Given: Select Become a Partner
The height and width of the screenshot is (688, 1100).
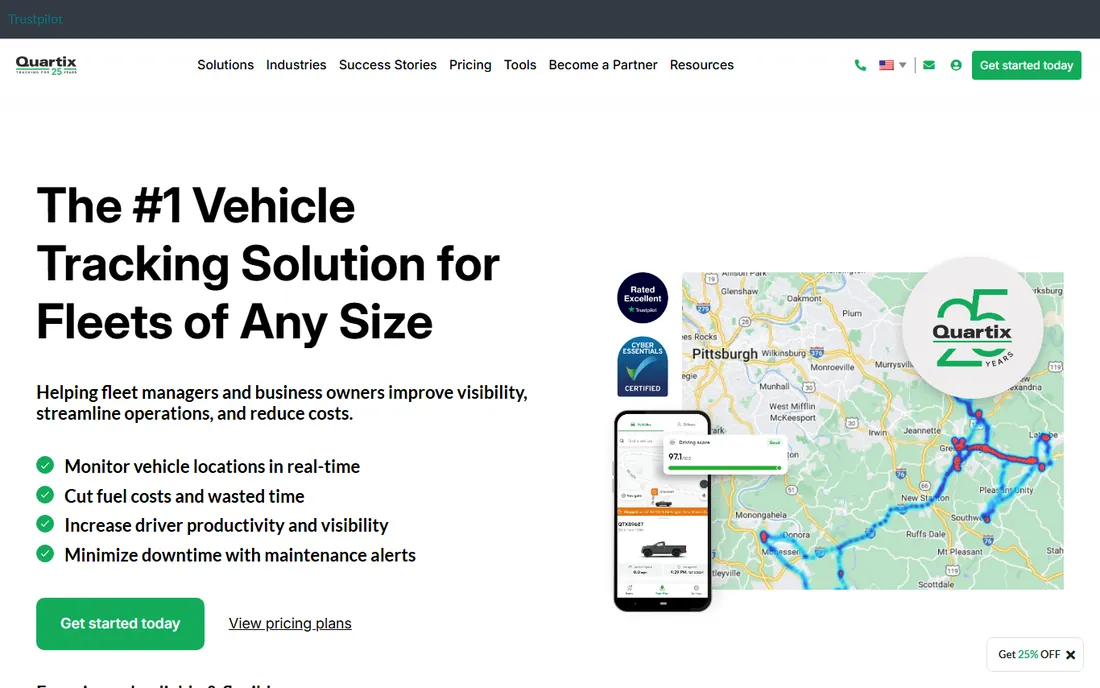Looking at the screenshot, I should [x=603, y=65].
